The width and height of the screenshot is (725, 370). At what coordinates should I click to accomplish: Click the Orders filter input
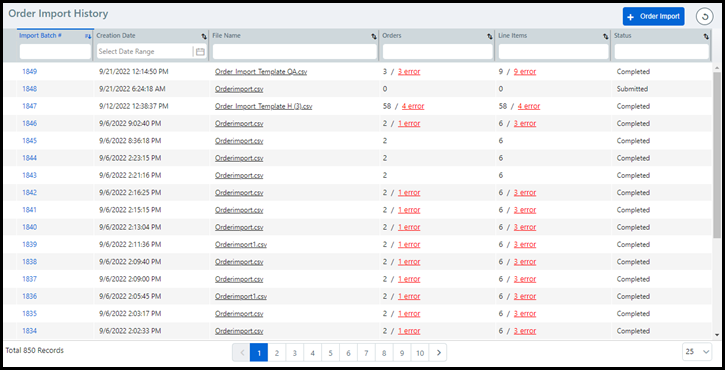[x=437, y=52]
